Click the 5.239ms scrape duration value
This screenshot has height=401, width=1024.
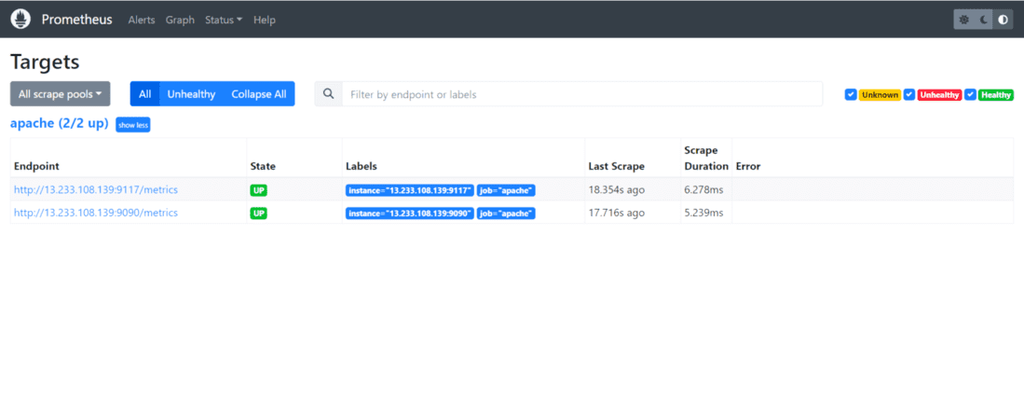(704, 213)
